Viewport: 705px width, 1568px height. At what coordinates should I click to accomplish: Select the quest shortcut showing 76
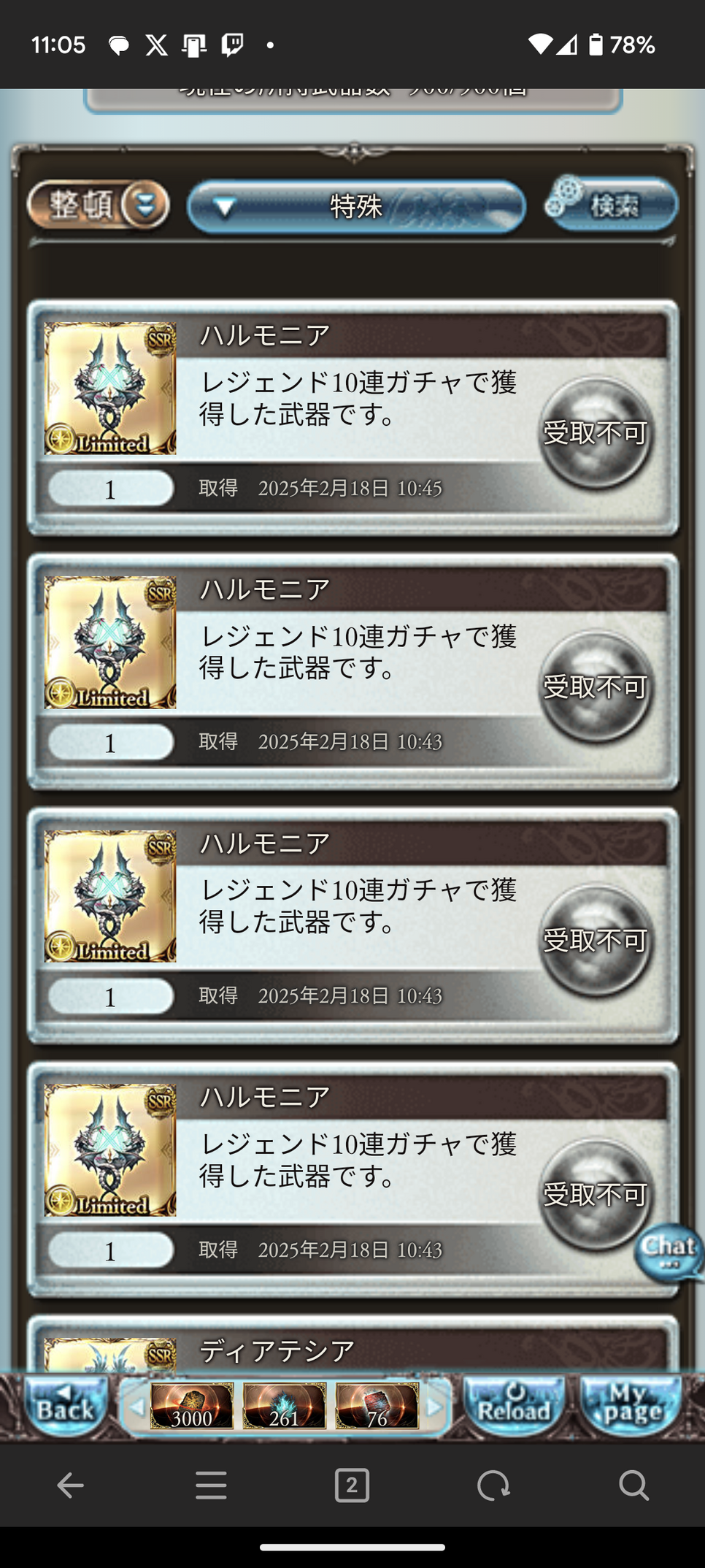pos(377,1406)
